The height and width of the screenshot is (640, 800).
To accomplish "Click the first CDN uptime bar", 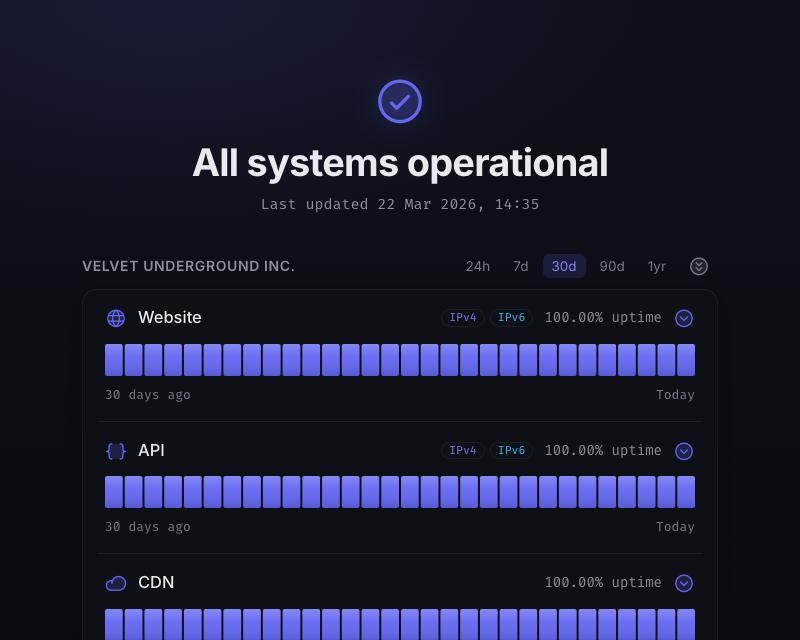I will [114, 624].
